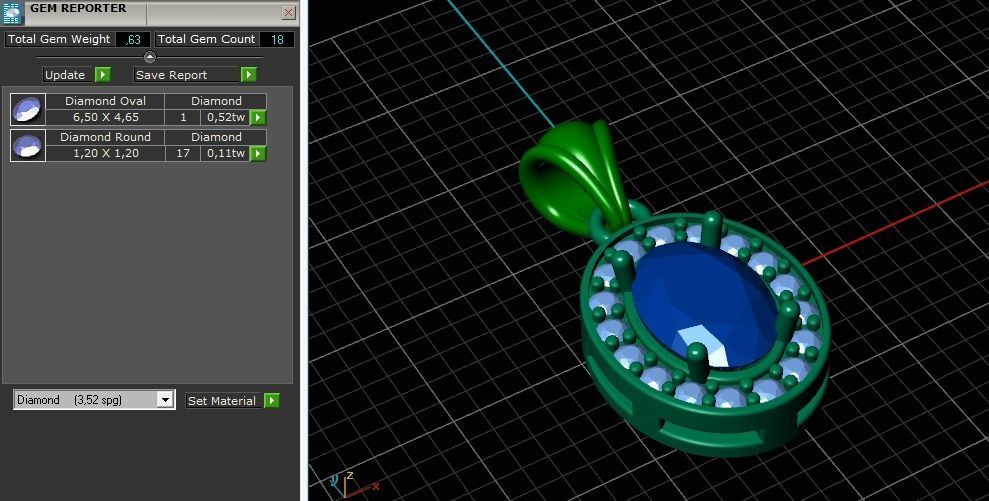Click the Gem Reporter panel icon
The height and width of the screenshot is (501, 989).
[x=12, y=13]
